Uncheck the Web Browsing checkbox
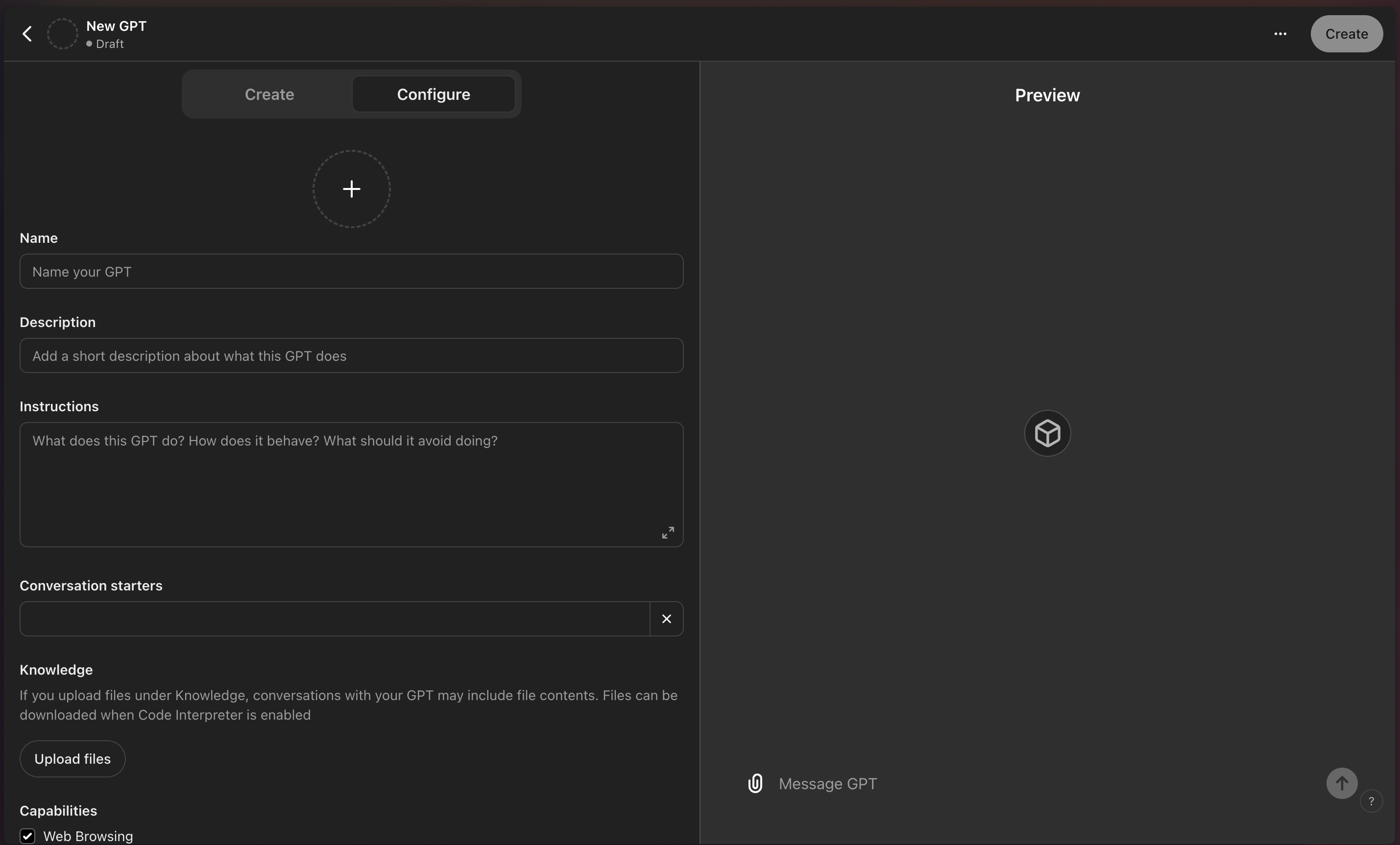Image resolution: width=1400 pixels, height=845 pixels. click(x=27, y=836)
